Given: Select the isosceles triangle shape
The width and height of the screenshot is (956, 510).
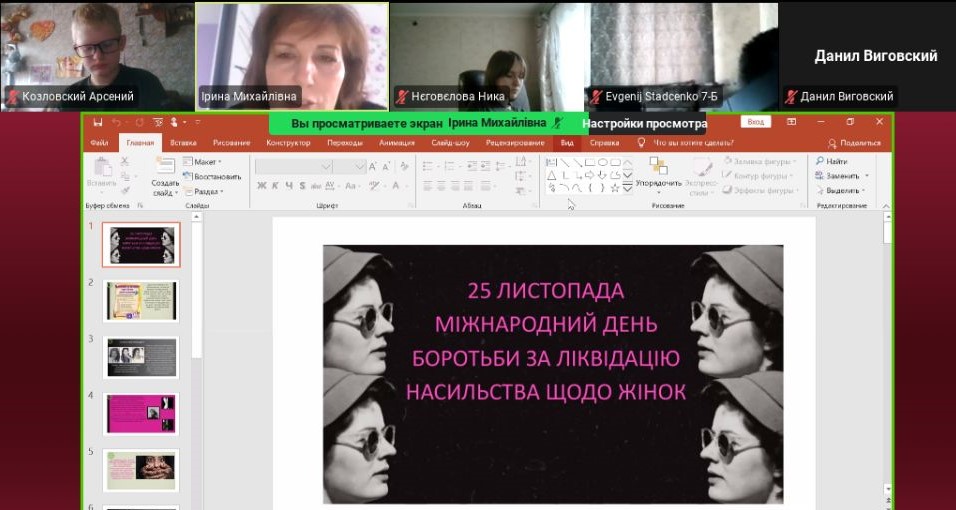Looking at the screenshot, I should coord(551,175).
